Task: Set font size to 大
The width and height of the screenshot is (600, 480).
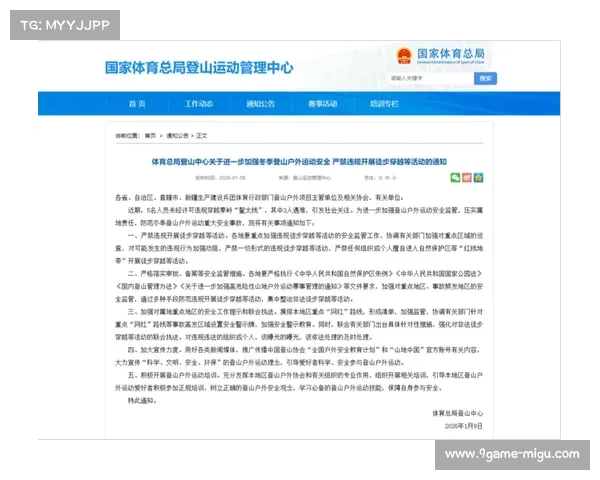Action: tap(381, 178)
